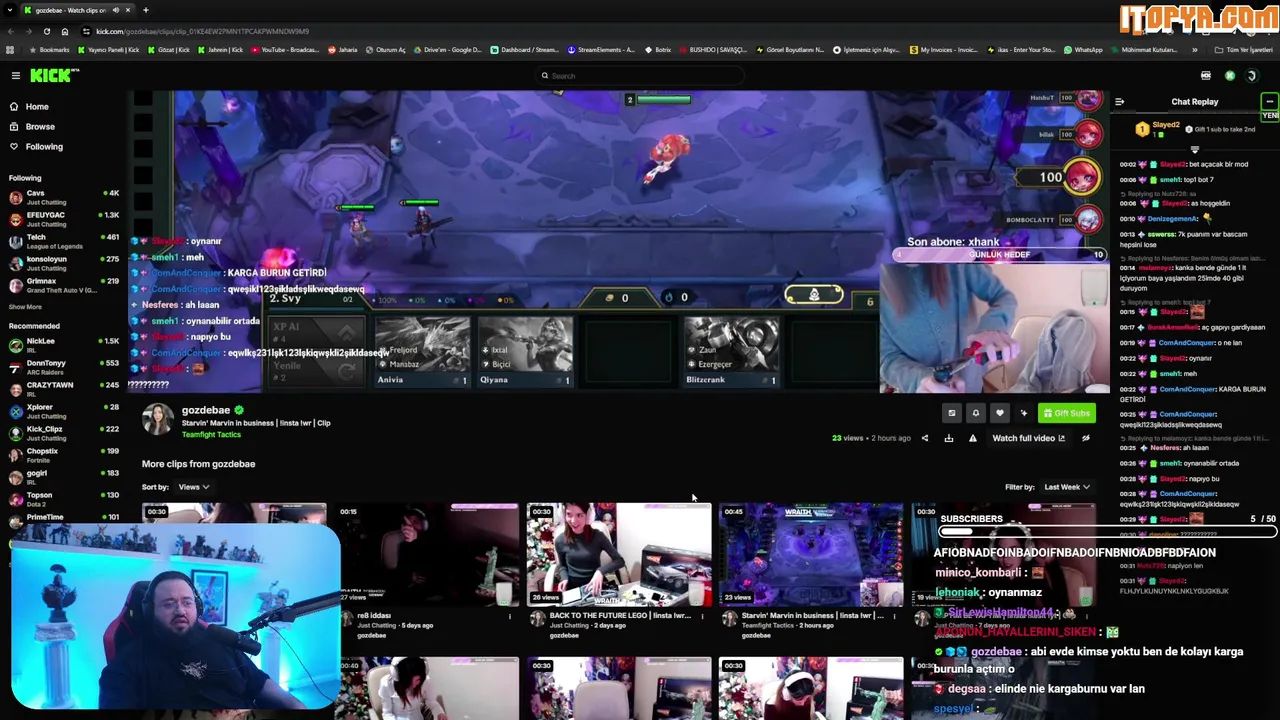Open the Kick hamburger sidebar menu
Screen dimensions: 1280x720
tap(15, 76)
